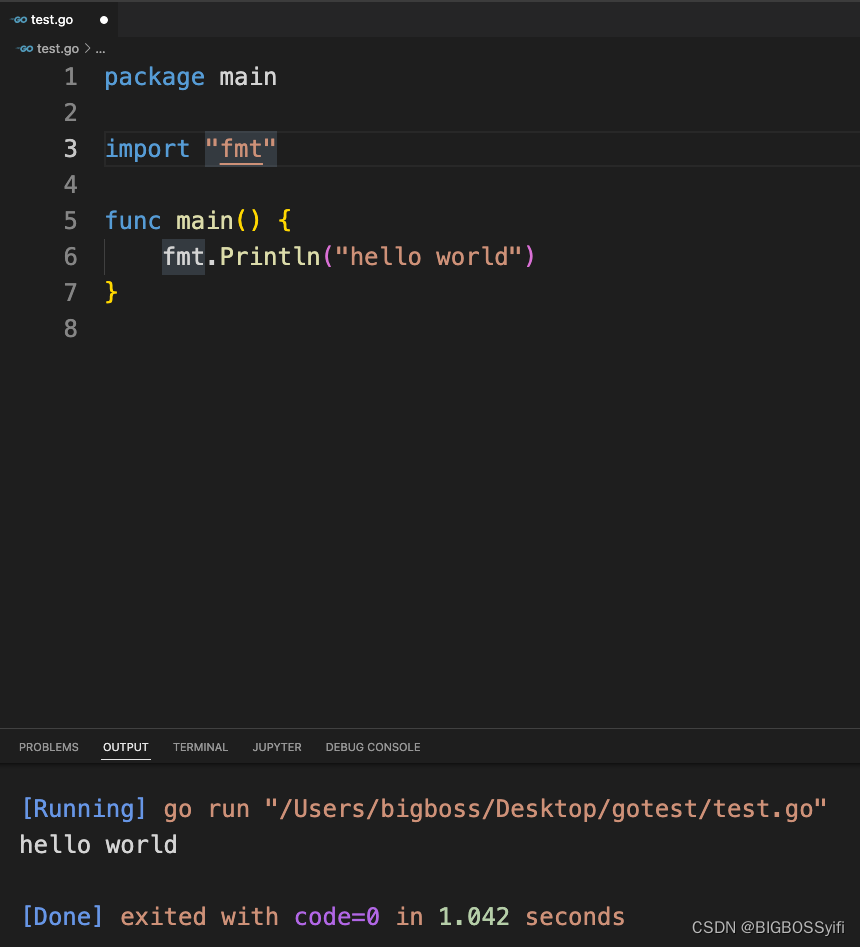The width and height of the screenshot is (860, 947).
Task: Show the JUPYTER panel tab
Action: (277, 747)
